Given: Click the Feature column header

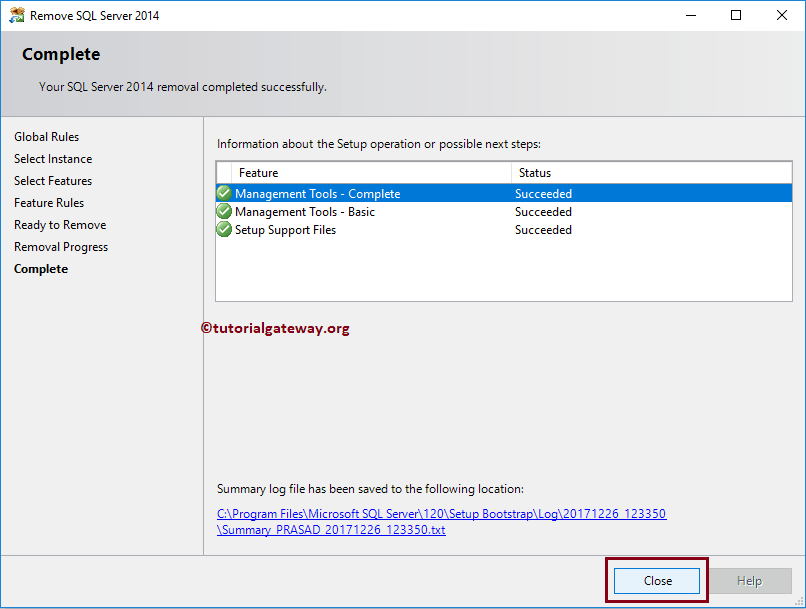Looking at the screenshot, I should [371, 173].
